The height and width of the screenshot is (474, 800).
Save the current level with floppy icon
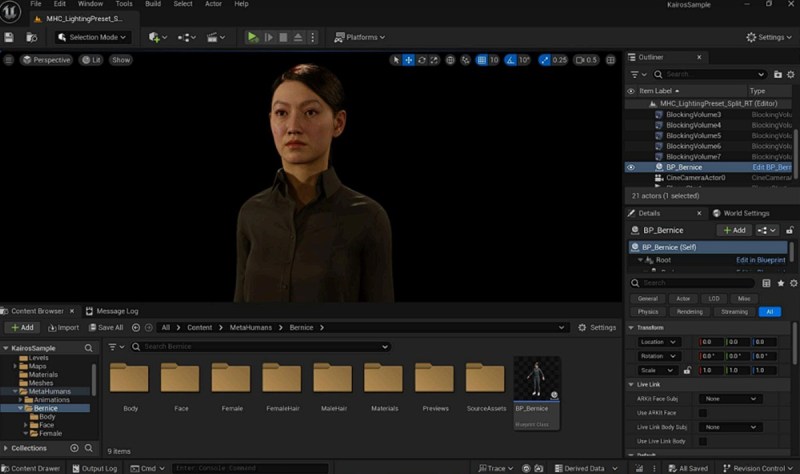(x=9, y=37)
